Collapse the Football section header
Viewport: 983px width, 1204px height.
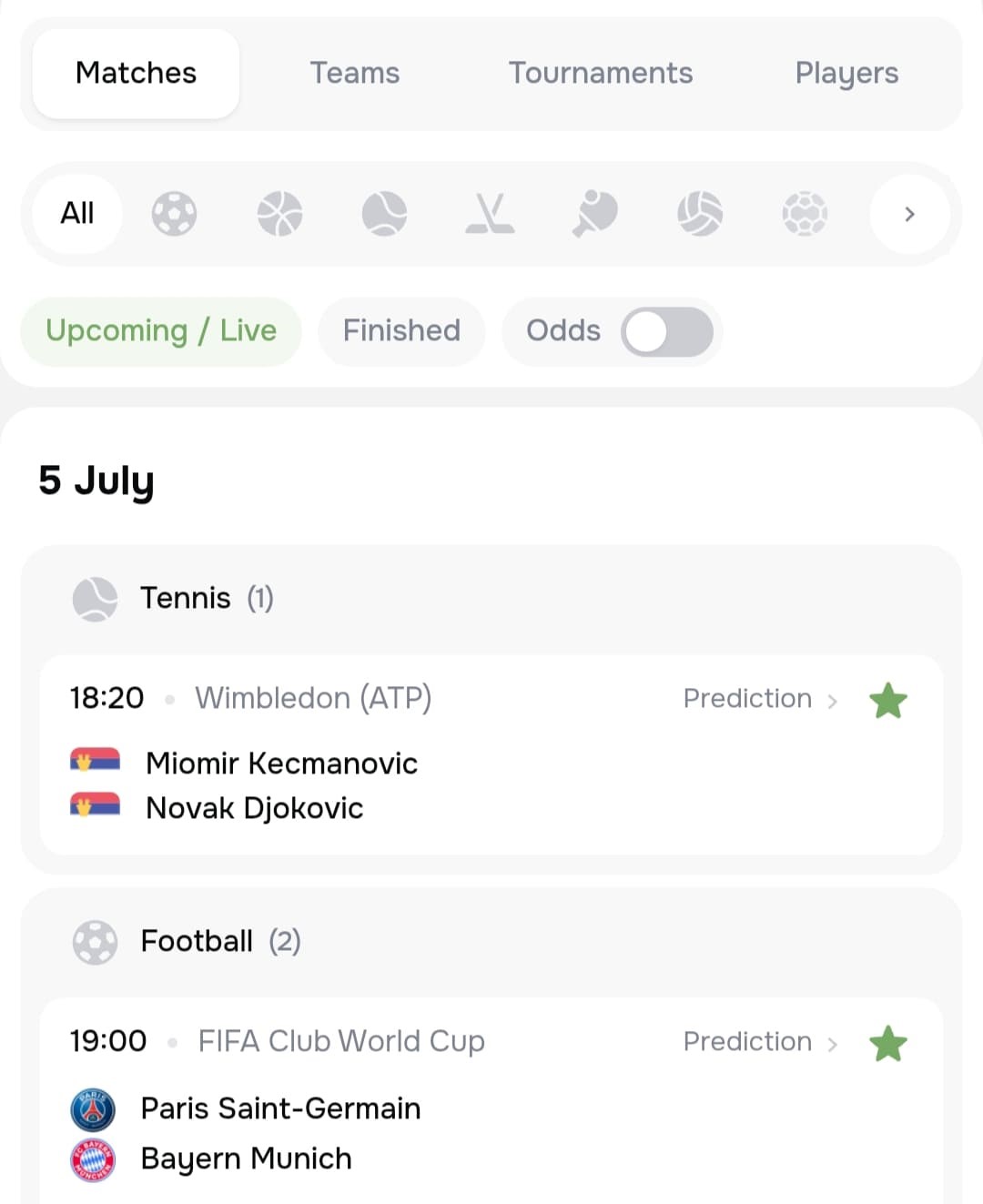pos(491,942)
